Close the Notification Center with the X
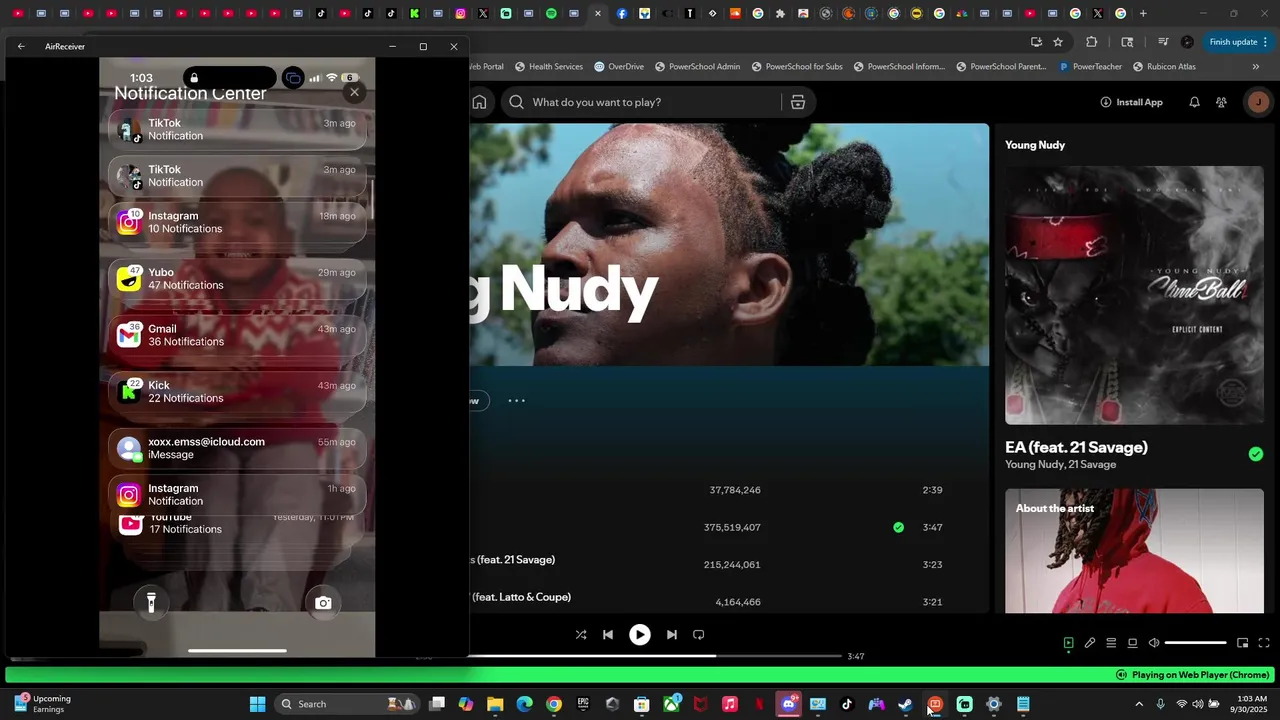Viewport: 1280px width, 720px height. click(x=354, y=92)
